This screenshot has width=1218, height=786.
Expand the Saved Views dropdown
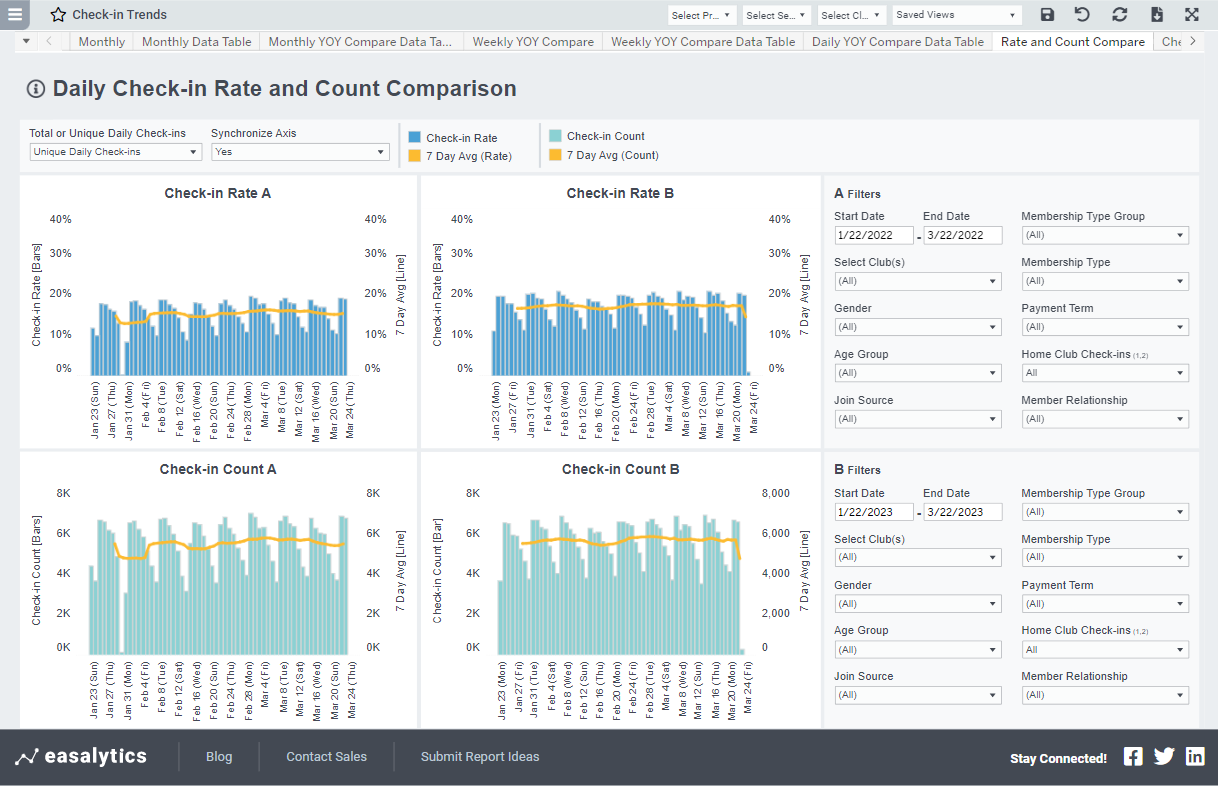[x=956, y=15]
